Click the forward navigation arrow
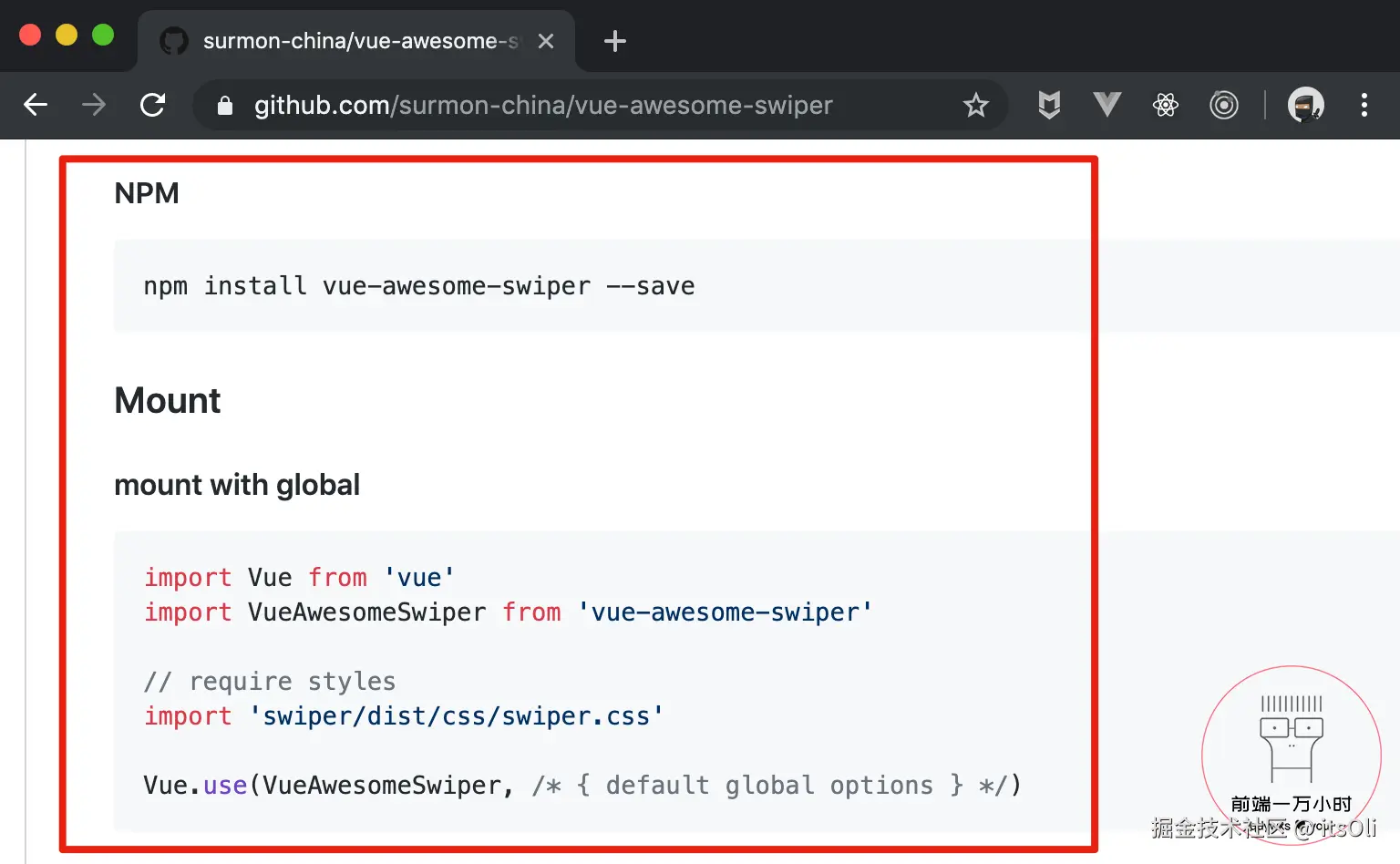Screen dimensions: 1400x864 [x=94, y=105]
